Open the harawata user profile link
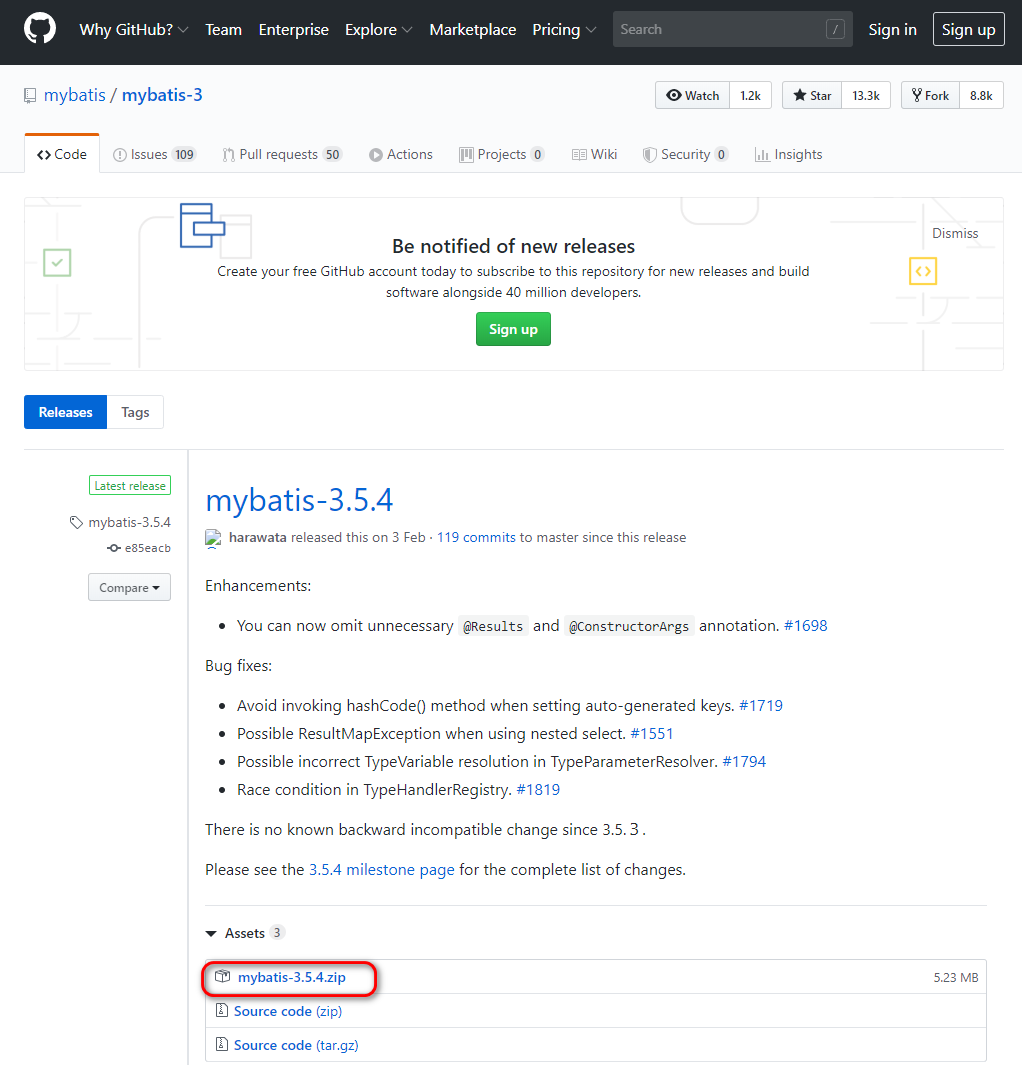1022x1065 pixels. click(x=257, y=537)
